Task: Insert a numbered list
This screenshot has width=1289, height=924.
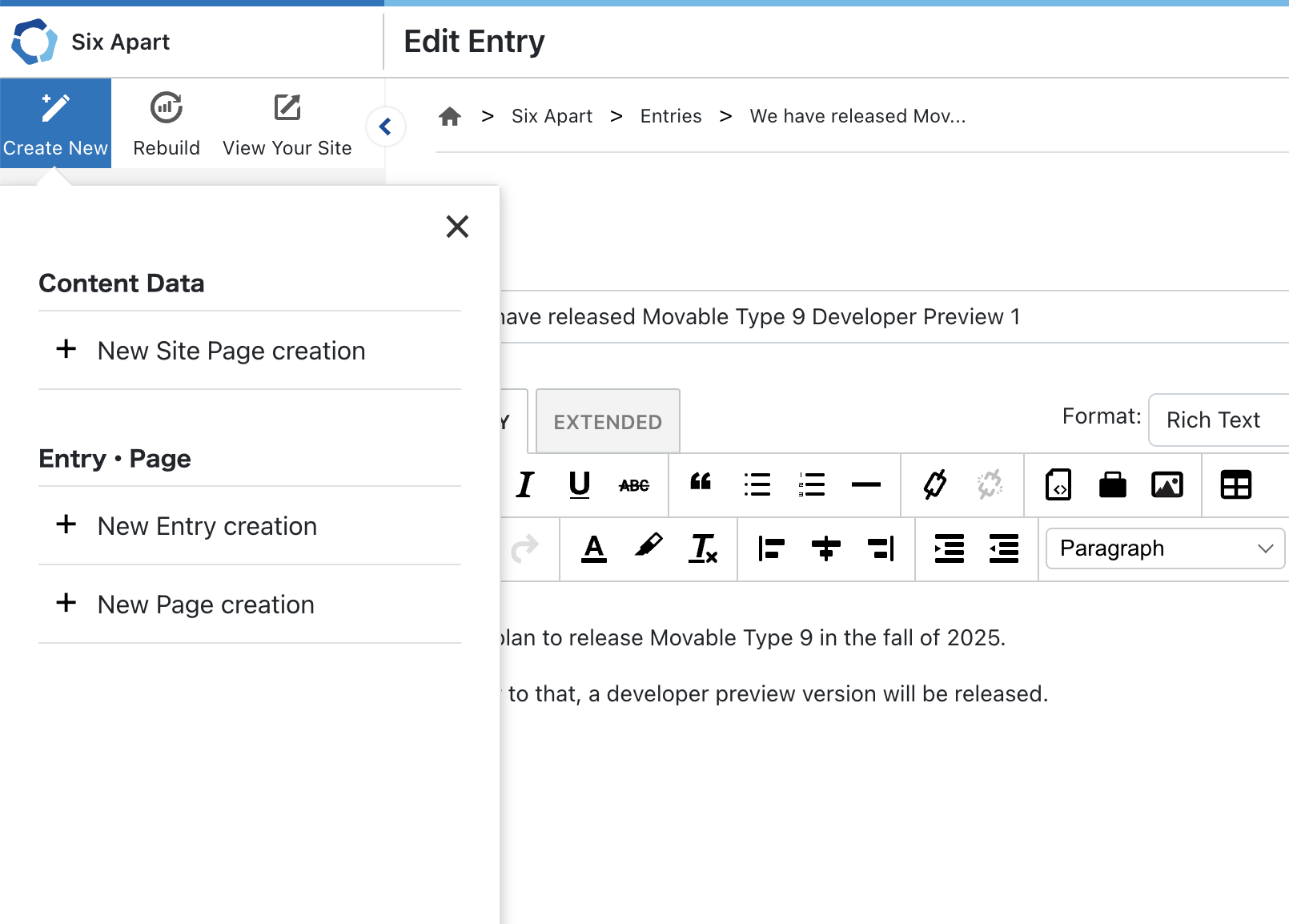Action: (812, 484)
